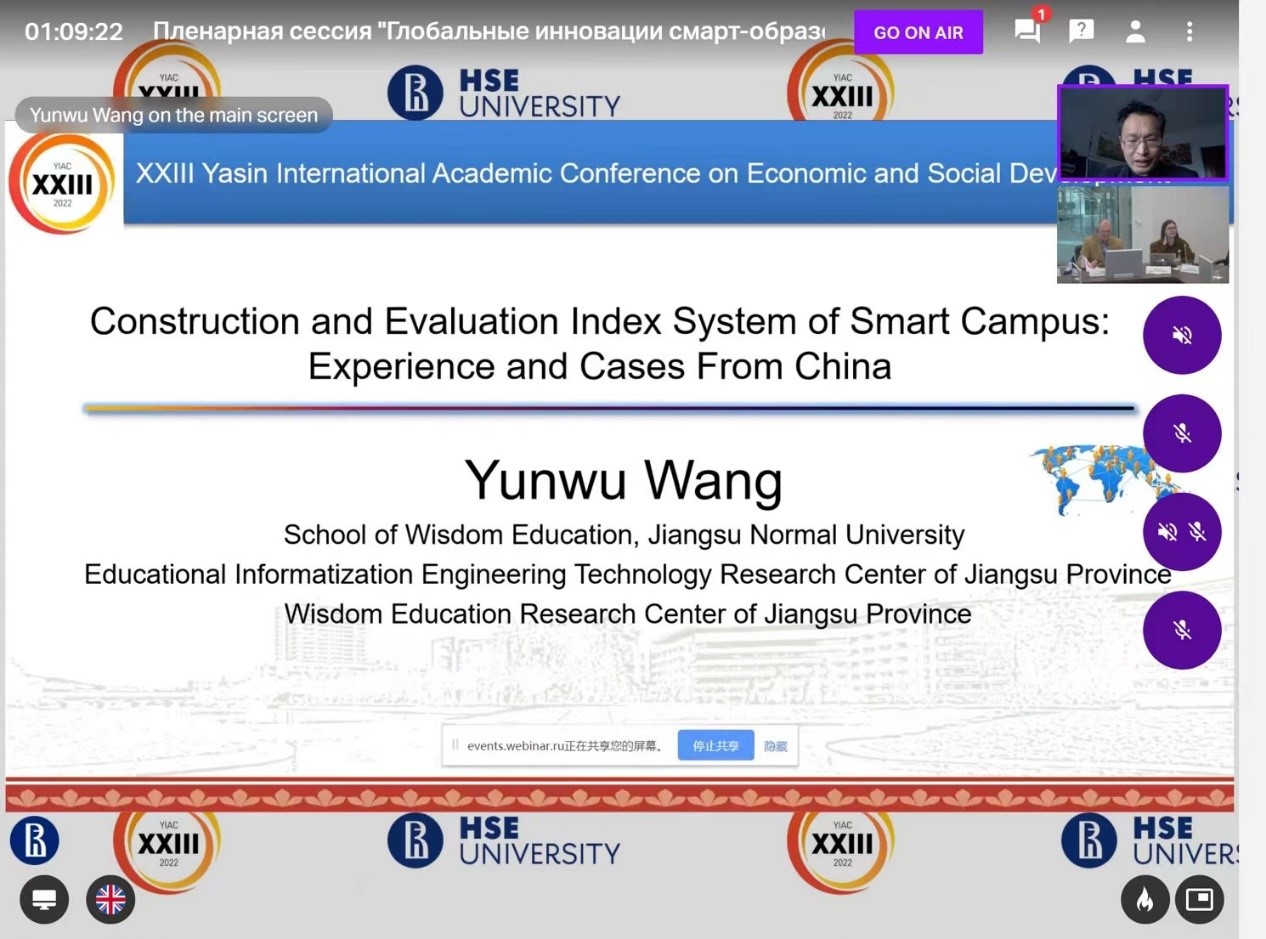This screenshot has height=939, width=1266.
Task: Show the participants list icon
Action: (1135, 31)
